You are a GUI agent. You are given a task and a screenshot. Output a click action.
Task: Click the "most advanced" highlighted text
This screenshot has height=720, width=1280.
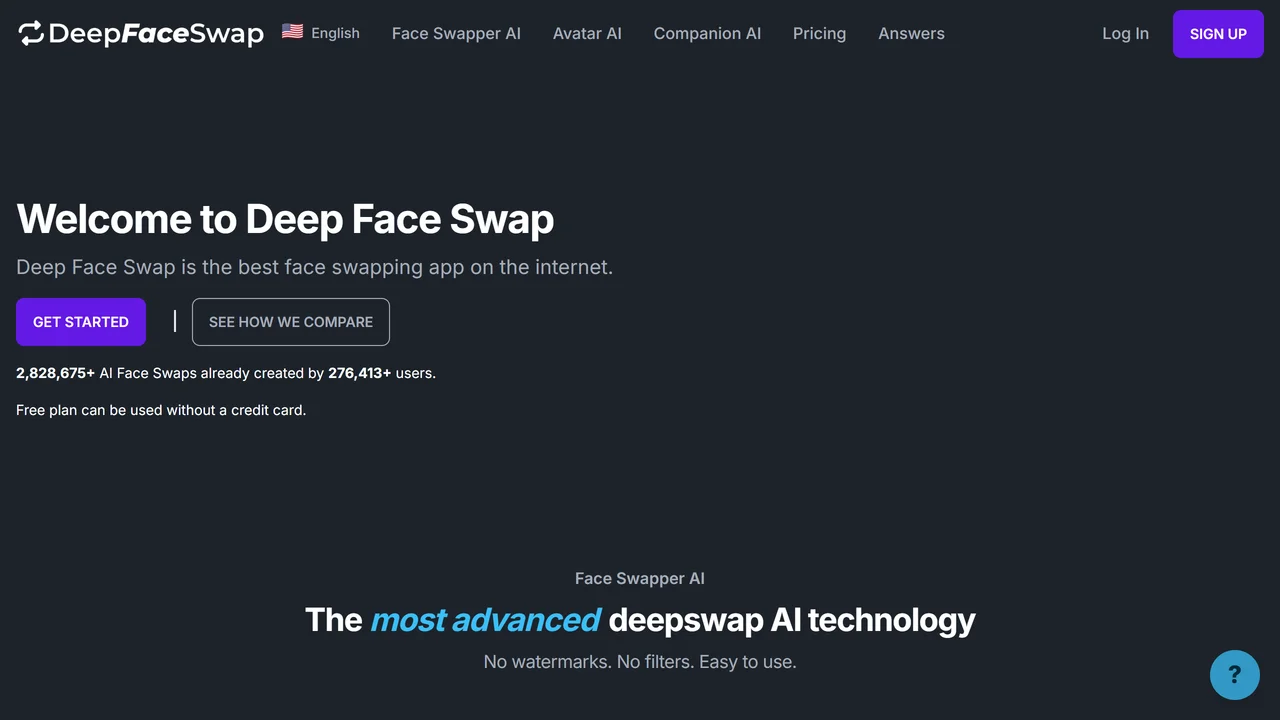coord(486,620)
